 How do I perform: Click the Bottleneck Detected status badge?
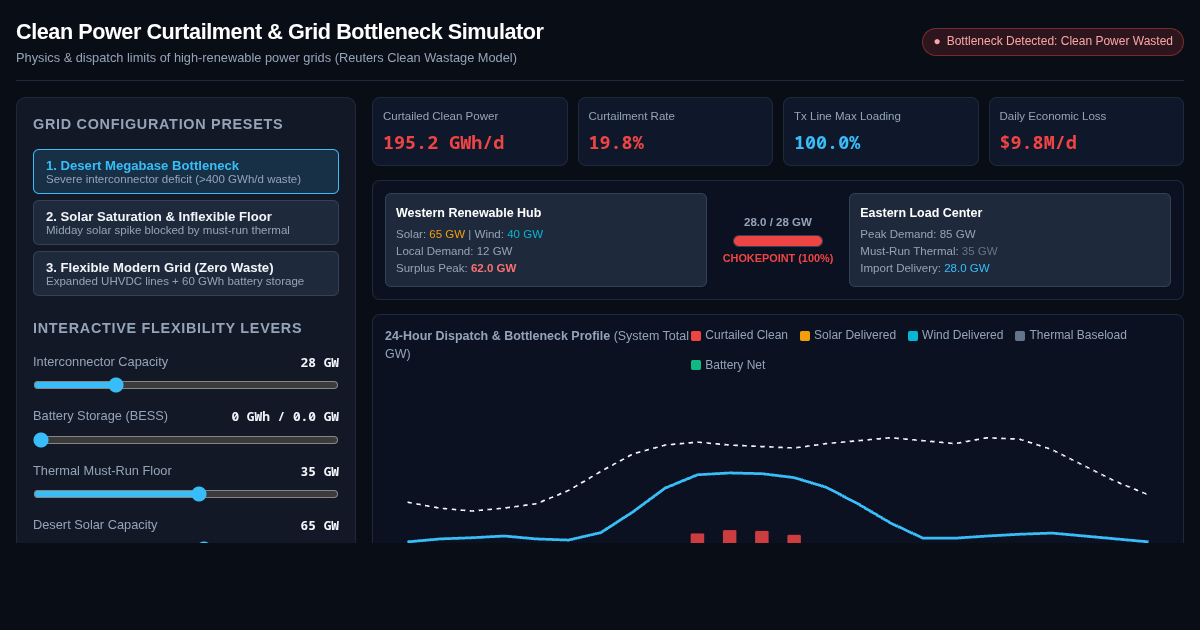tap(1053, 42)
